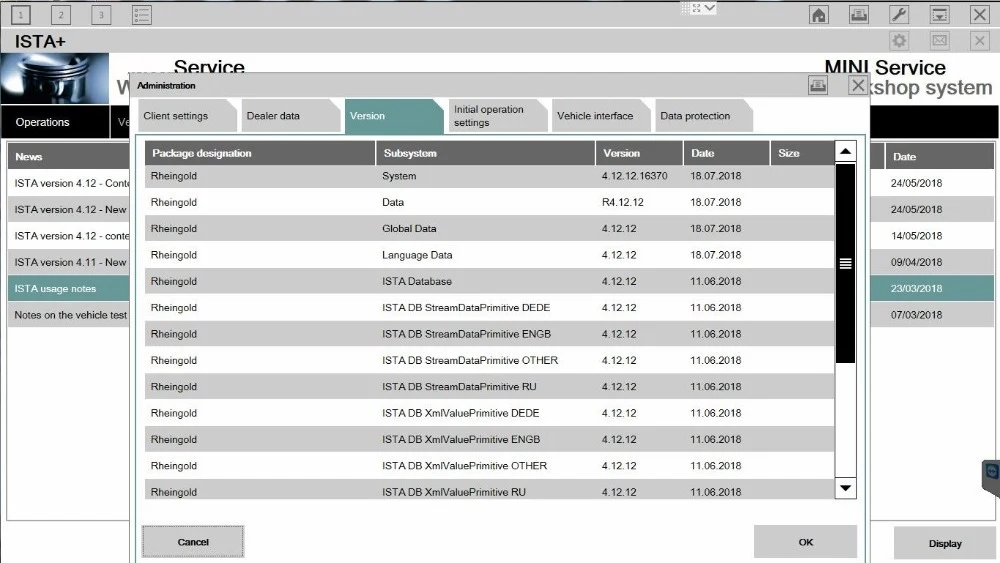The image size is (1000, 563).
Task: Click the Date column header in dialog
Action: pos(726,153)
